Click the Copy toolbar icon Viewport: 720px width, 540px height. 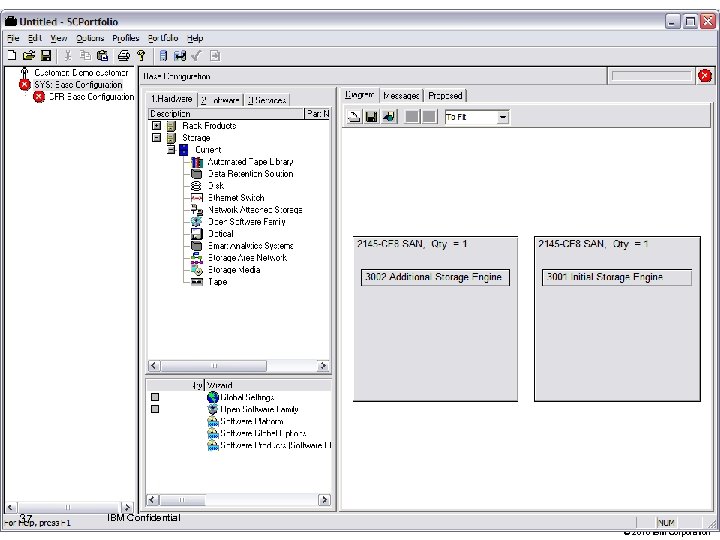coord(85,56)
